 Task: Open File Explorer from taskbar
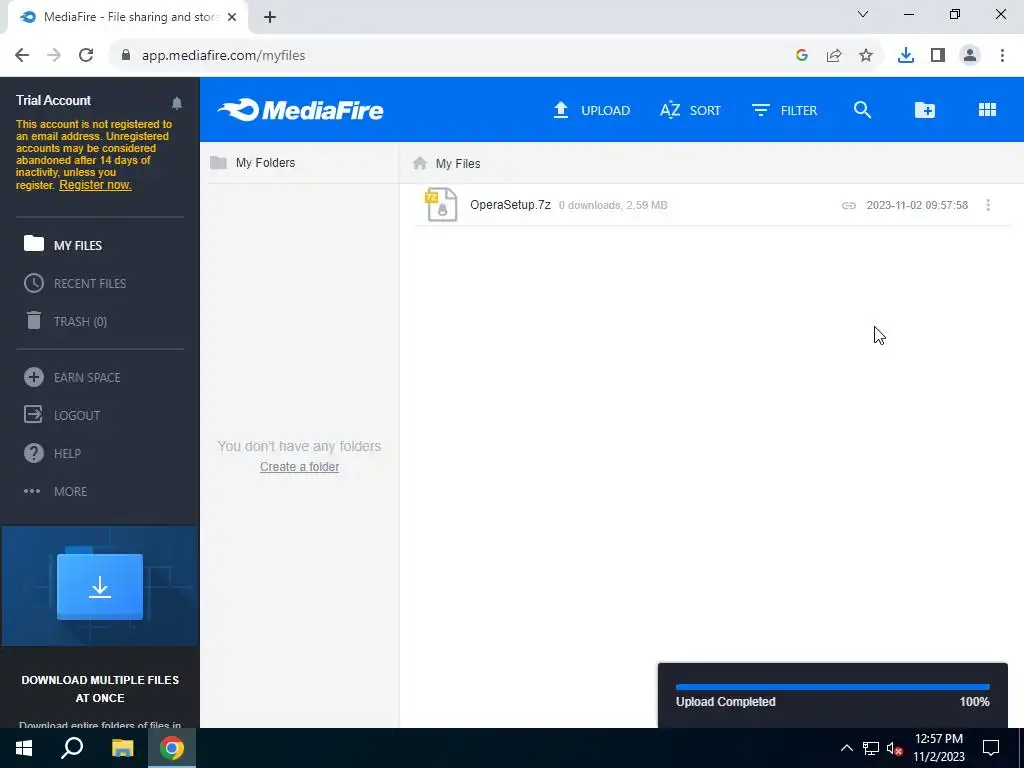point(122,748)
